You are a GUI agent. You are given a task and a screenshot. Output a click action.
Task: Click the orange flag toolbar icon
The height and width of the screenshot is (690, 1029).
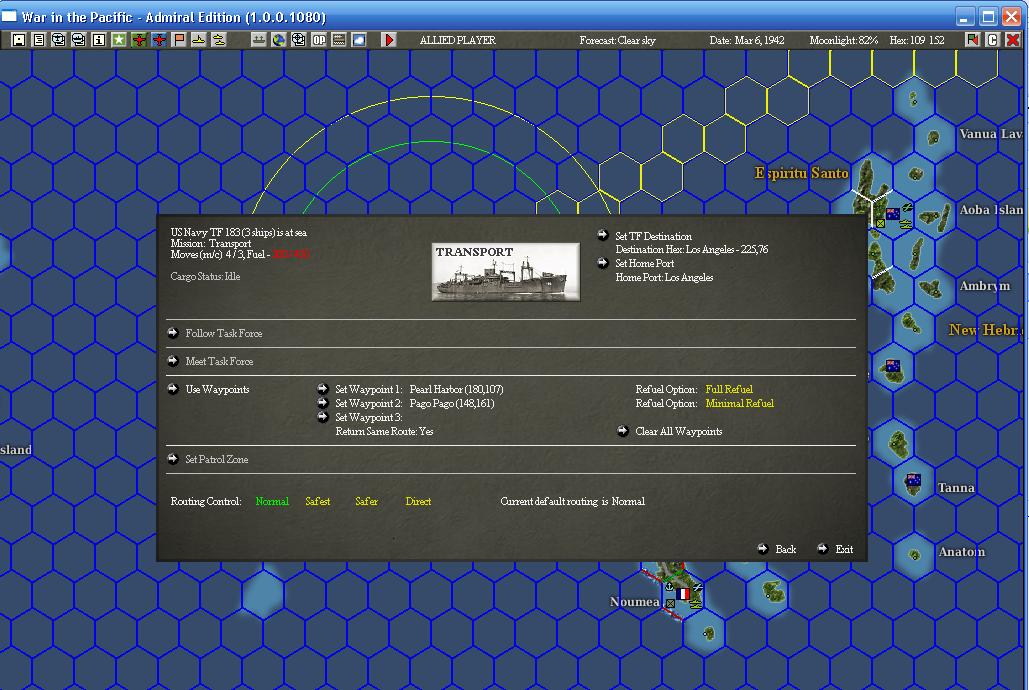[x=178, y=40]
